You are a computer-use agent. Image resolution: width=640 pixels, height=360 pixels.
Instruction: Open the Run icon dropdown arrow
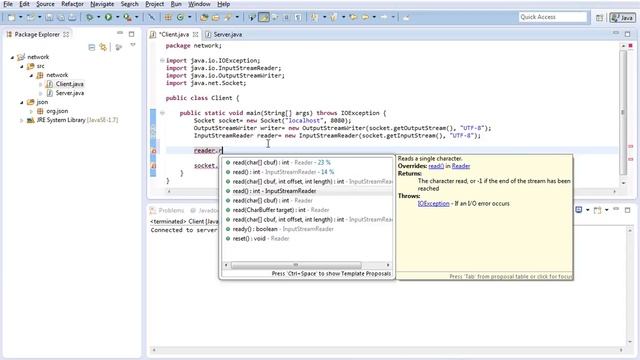[118, 18]
